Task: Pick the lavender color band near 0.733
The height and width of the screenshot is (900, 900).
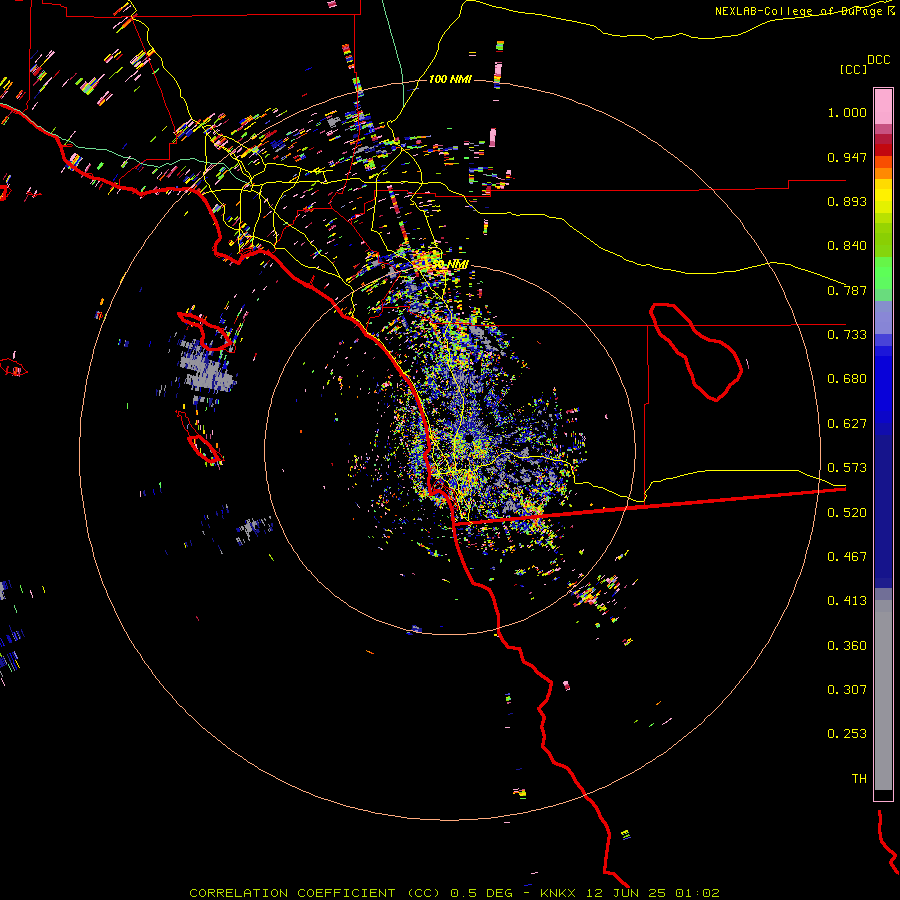Action: pyautogui.click(x=883, y=317)
